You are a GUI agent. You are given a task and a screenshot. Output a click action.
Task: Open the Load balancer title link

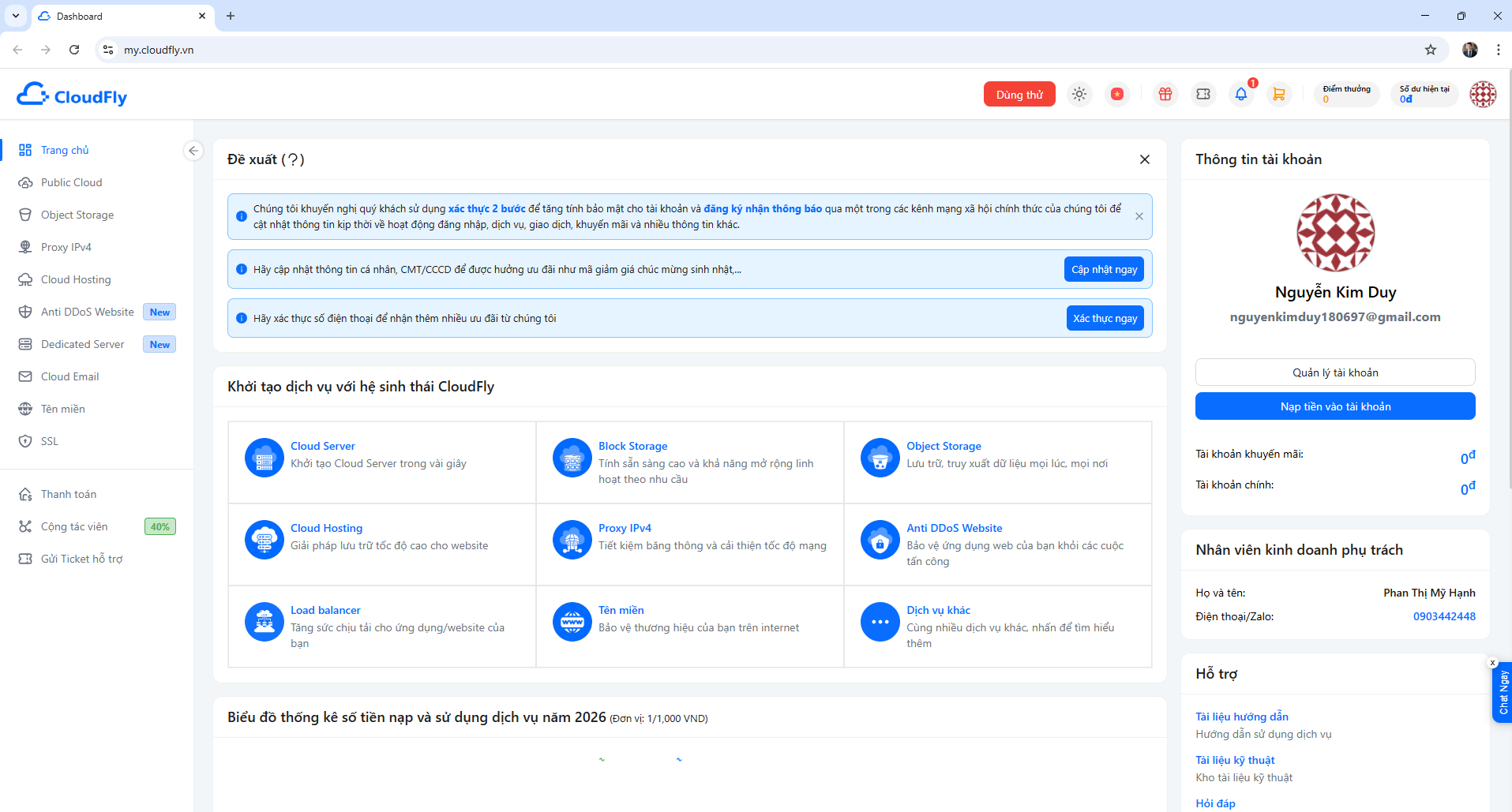click(x=325, y=610)
